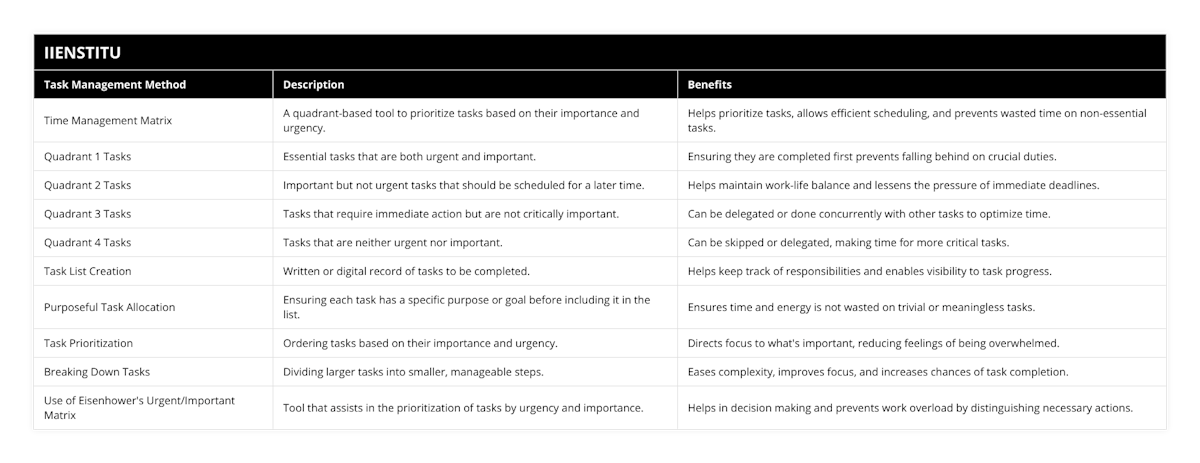1200x463 pixels.
Task: Click the Task Management Method column header
Action: point(115,85)
